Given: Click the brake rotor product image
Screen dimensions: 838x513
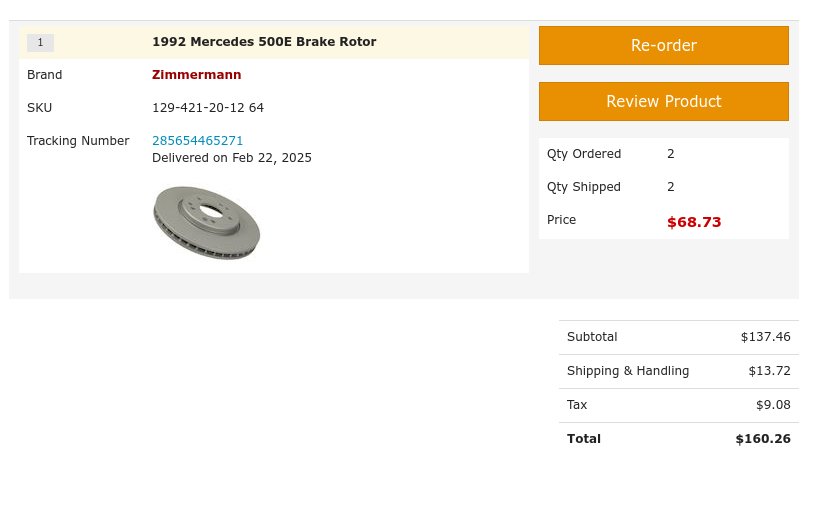Looking at the screenshot, I should (x=206, y=223).
